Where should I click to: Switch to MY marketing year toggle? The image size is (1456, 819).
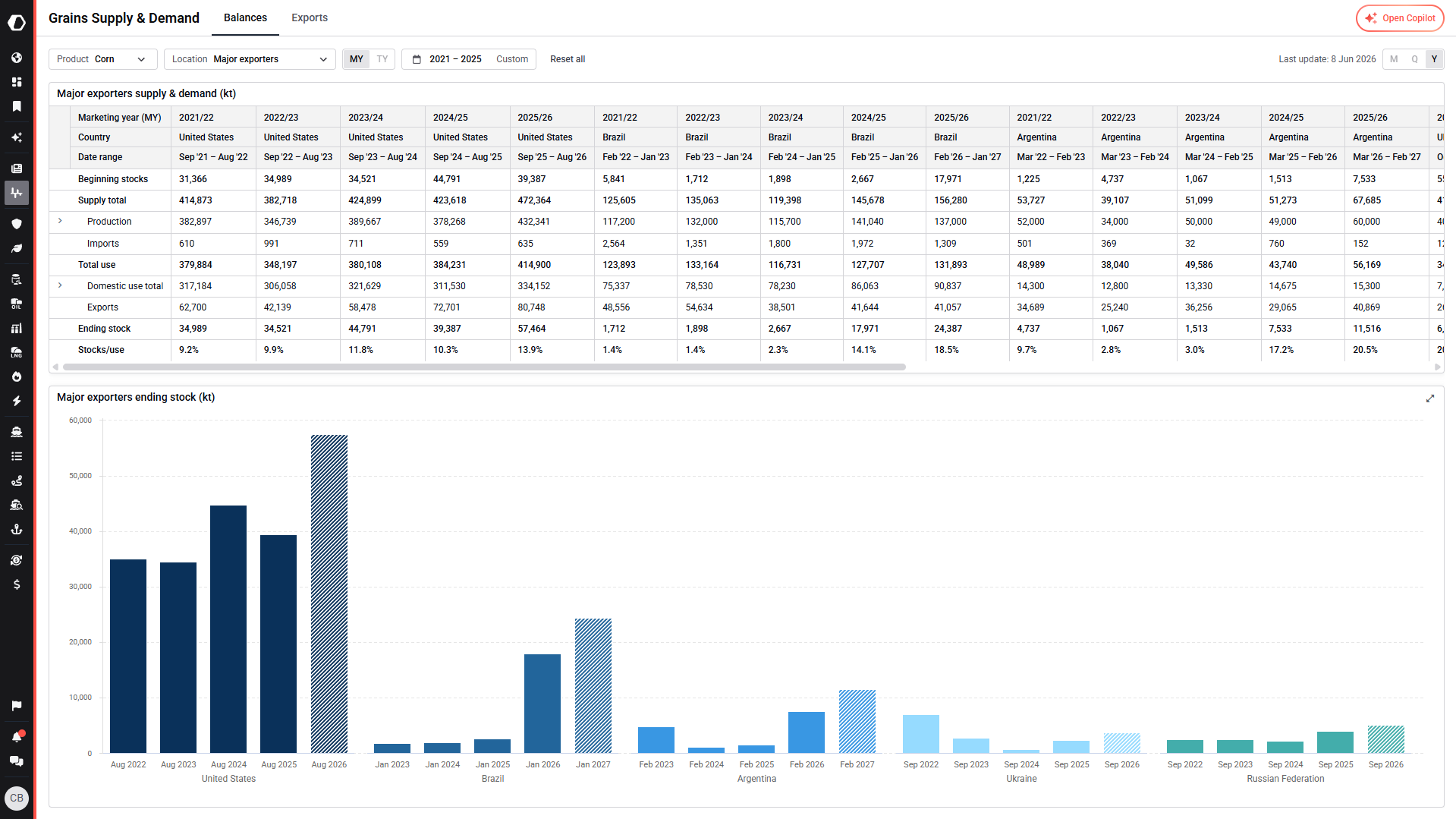click(357, 59)
